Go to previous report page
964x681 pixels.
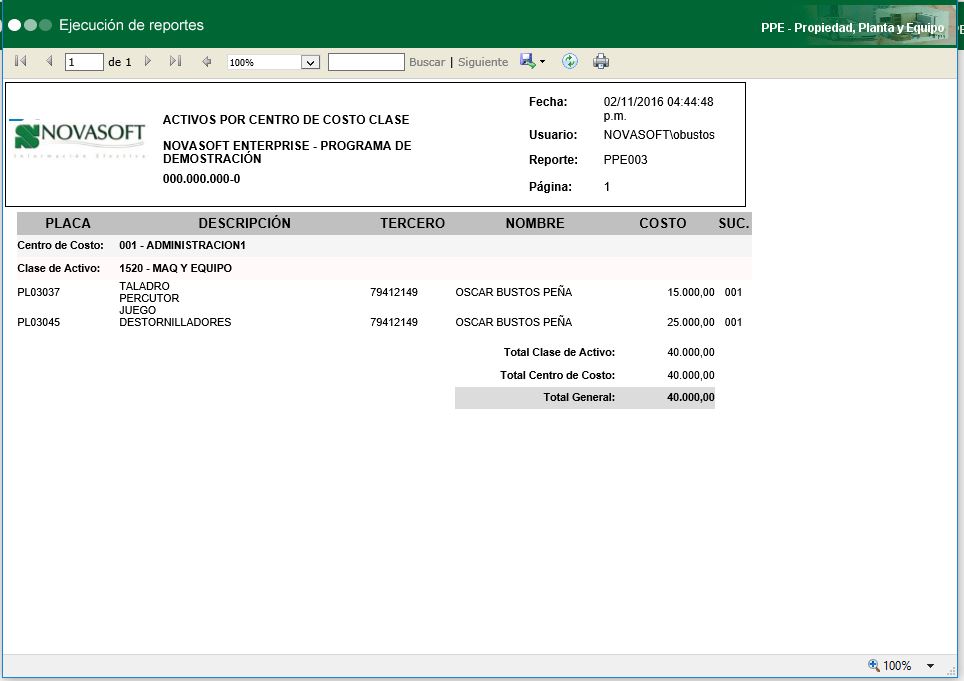[x=49, y=62]
